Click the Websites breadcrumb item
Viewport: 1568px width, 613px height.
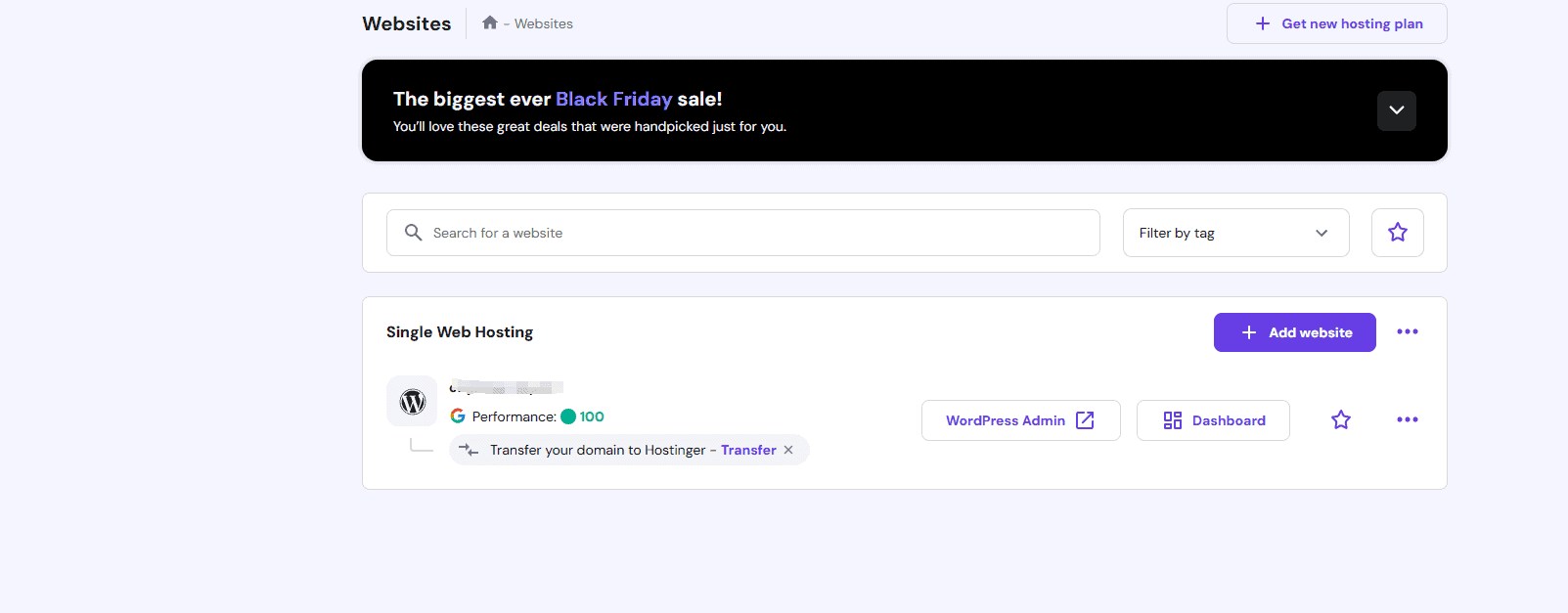pos(544,23)
